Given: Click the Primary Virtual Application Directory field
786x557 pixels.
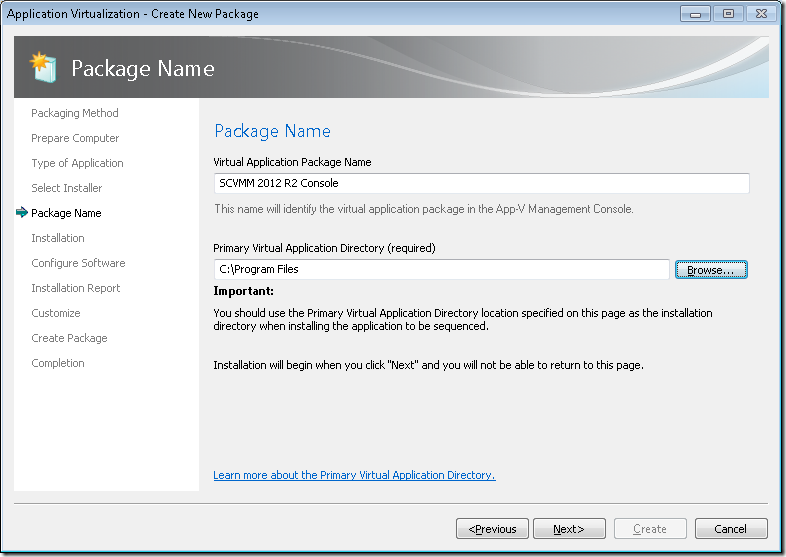Looking at the screenshot, I should 441,269.
